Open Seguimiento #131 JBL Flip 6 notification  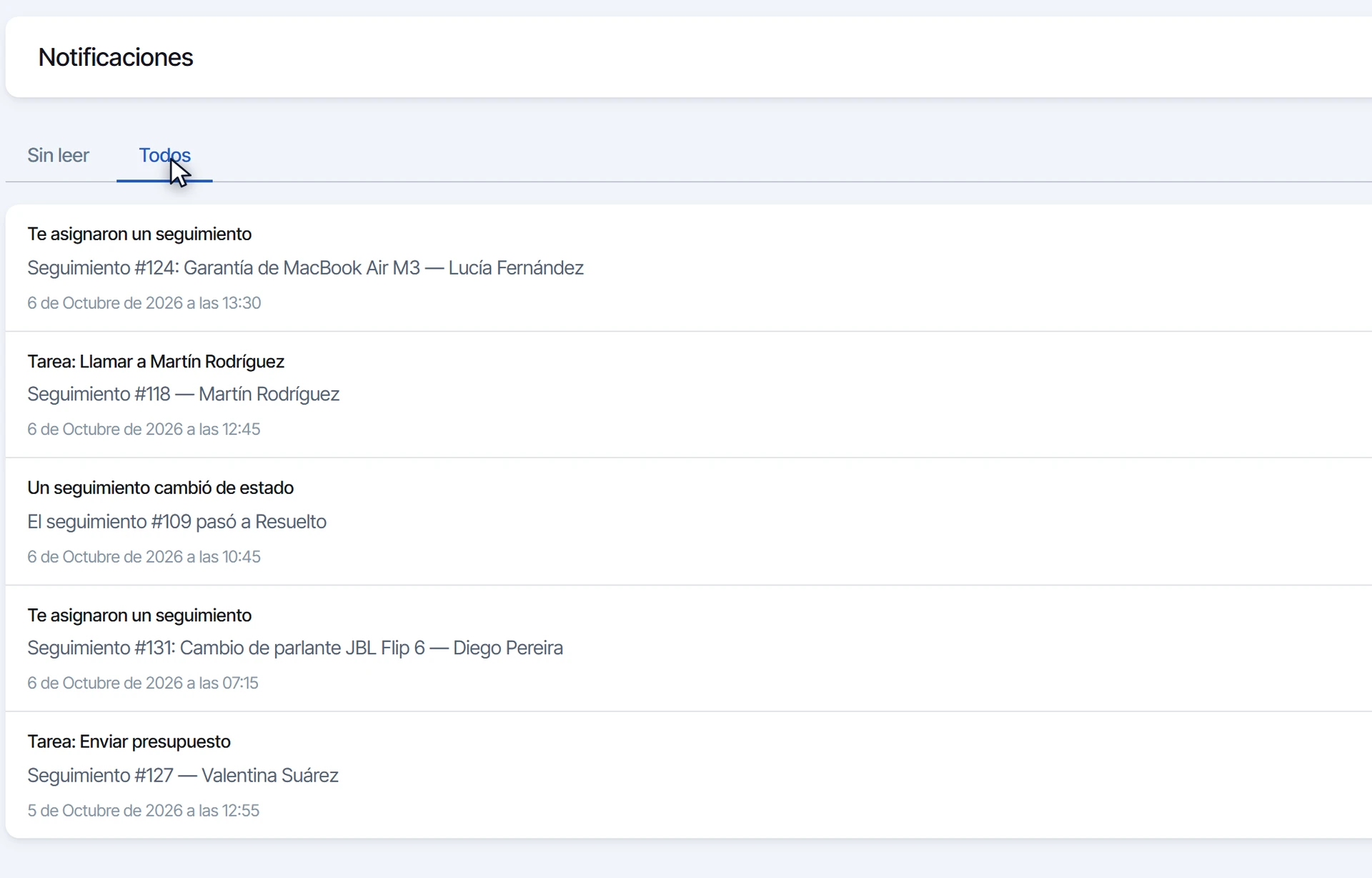(689, 648)
